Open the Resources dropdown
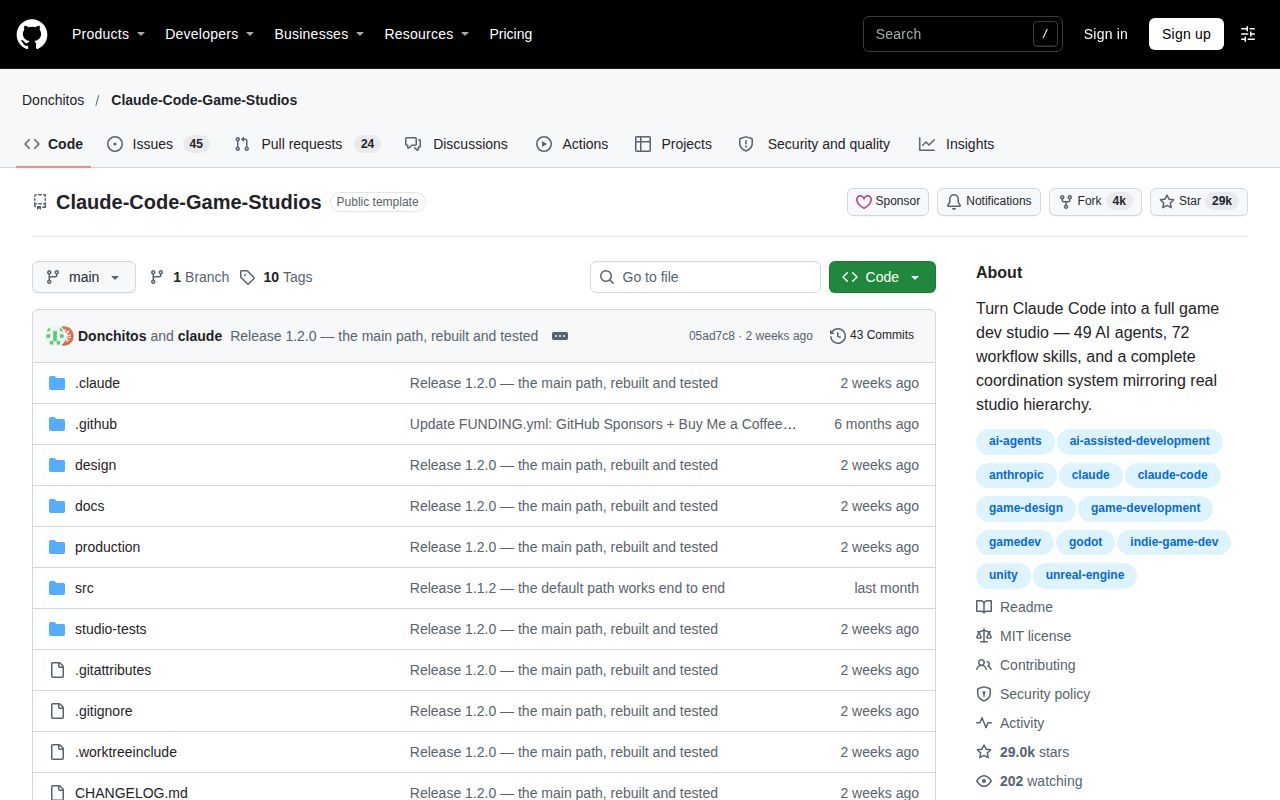1280x800 pixels. (x=427, y=34)
